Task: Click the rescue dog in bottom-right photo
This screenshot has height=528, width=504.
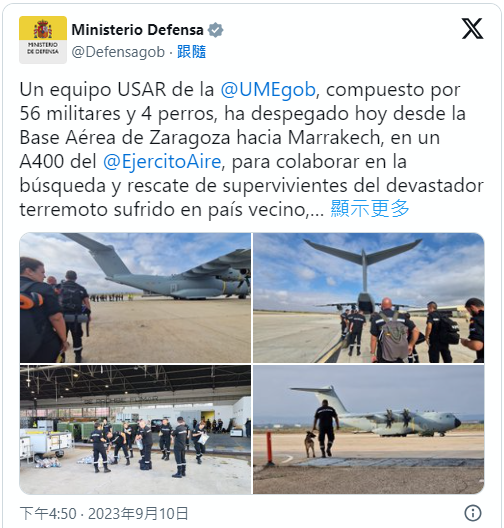Action: click(x=310, y=444)
